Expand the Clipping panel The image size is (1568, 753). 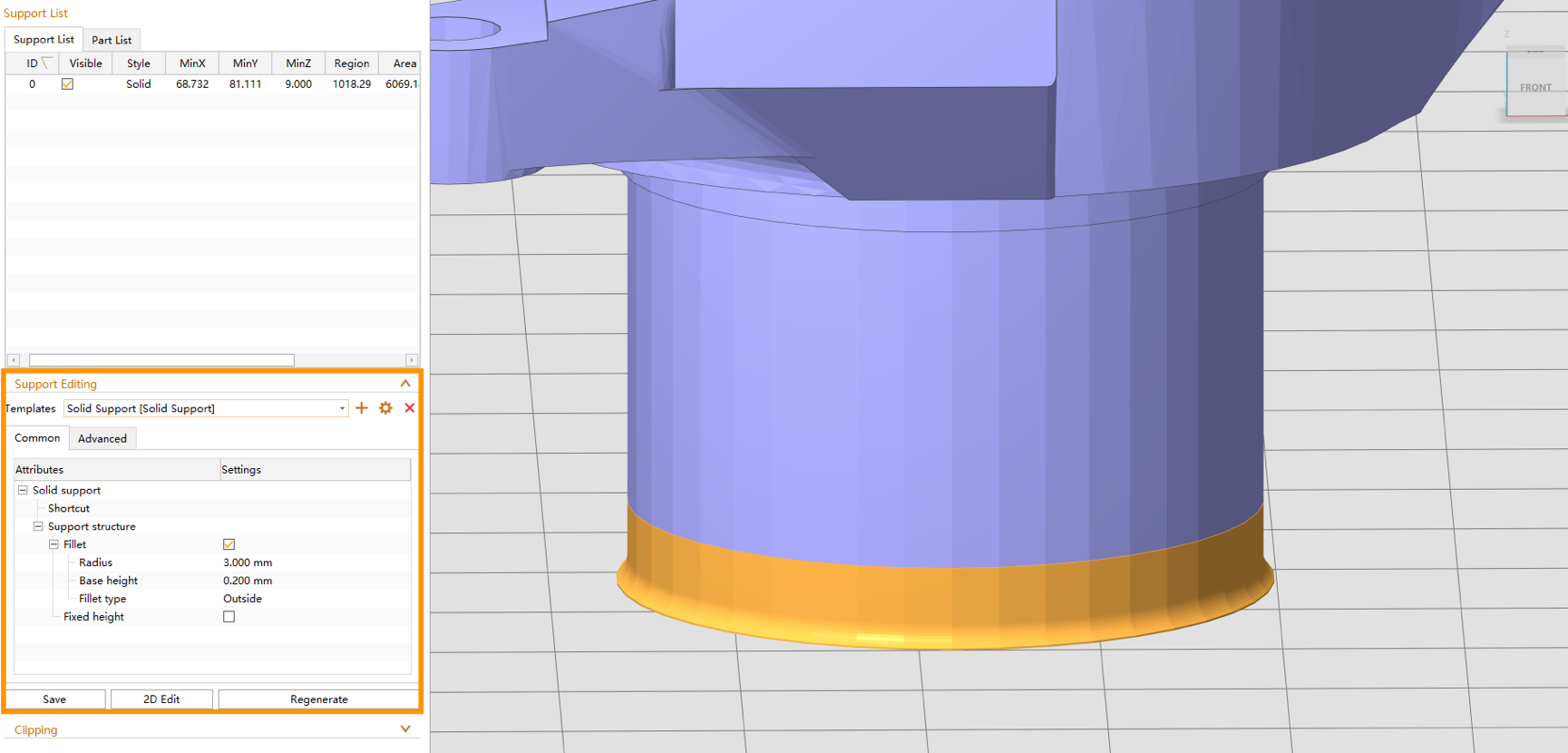pos(405,729)
